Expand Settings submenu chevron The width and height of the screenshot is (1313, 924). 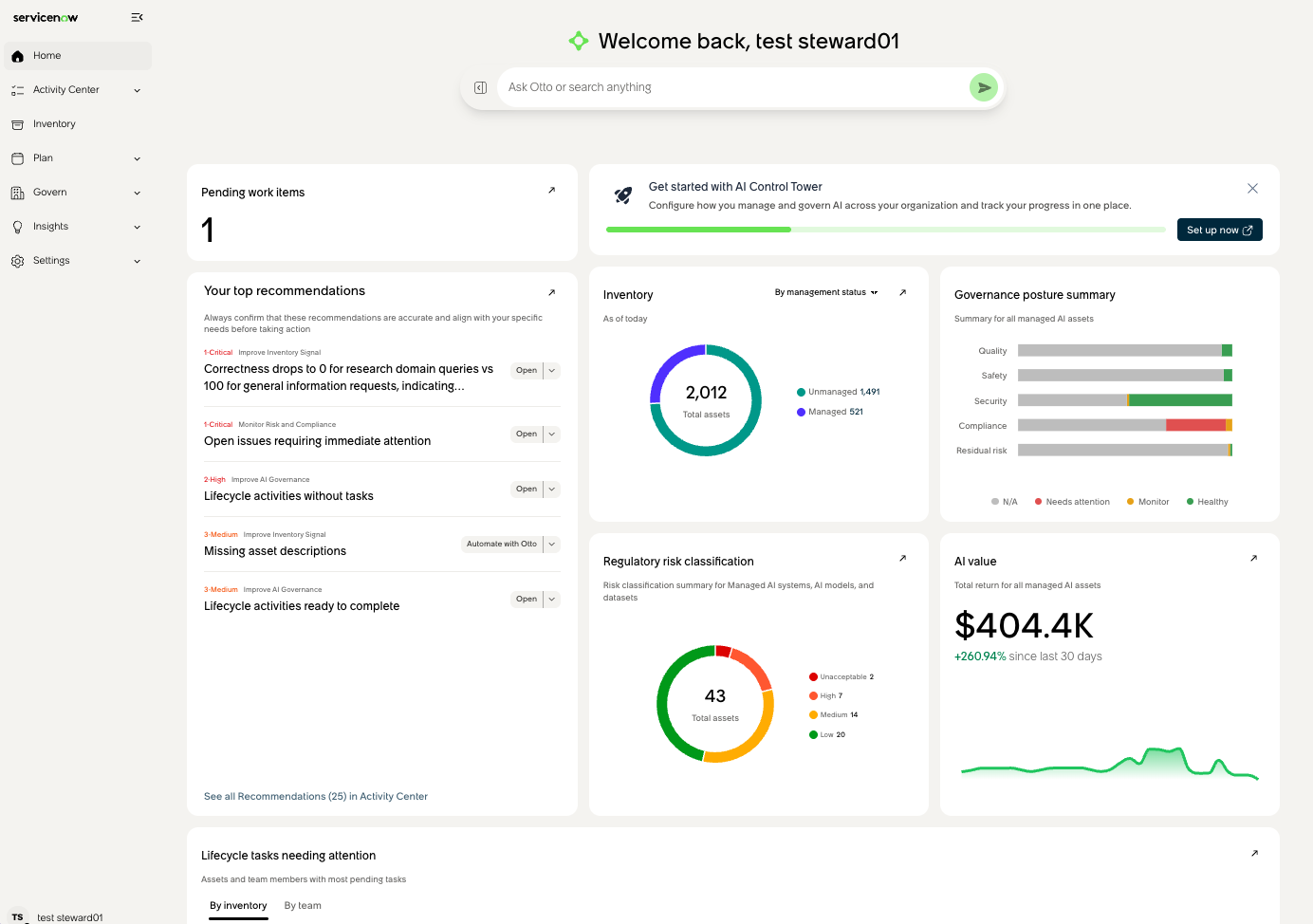click(137, 261)
